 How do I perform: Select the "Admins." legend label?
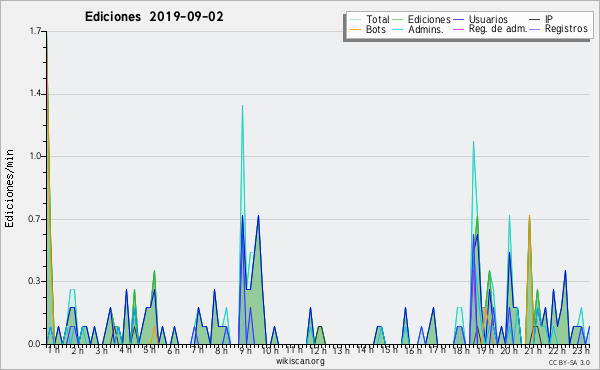click(x=426, y=29)
